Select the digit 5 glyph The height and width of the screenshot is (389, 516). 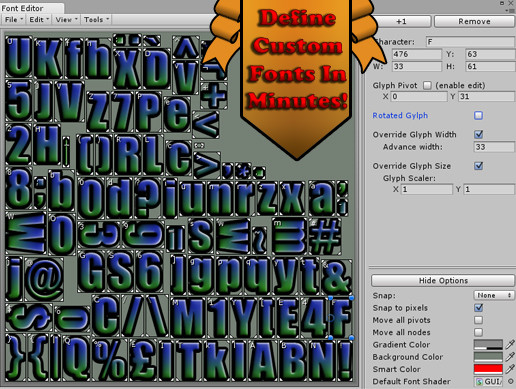(x=19, y=100)
